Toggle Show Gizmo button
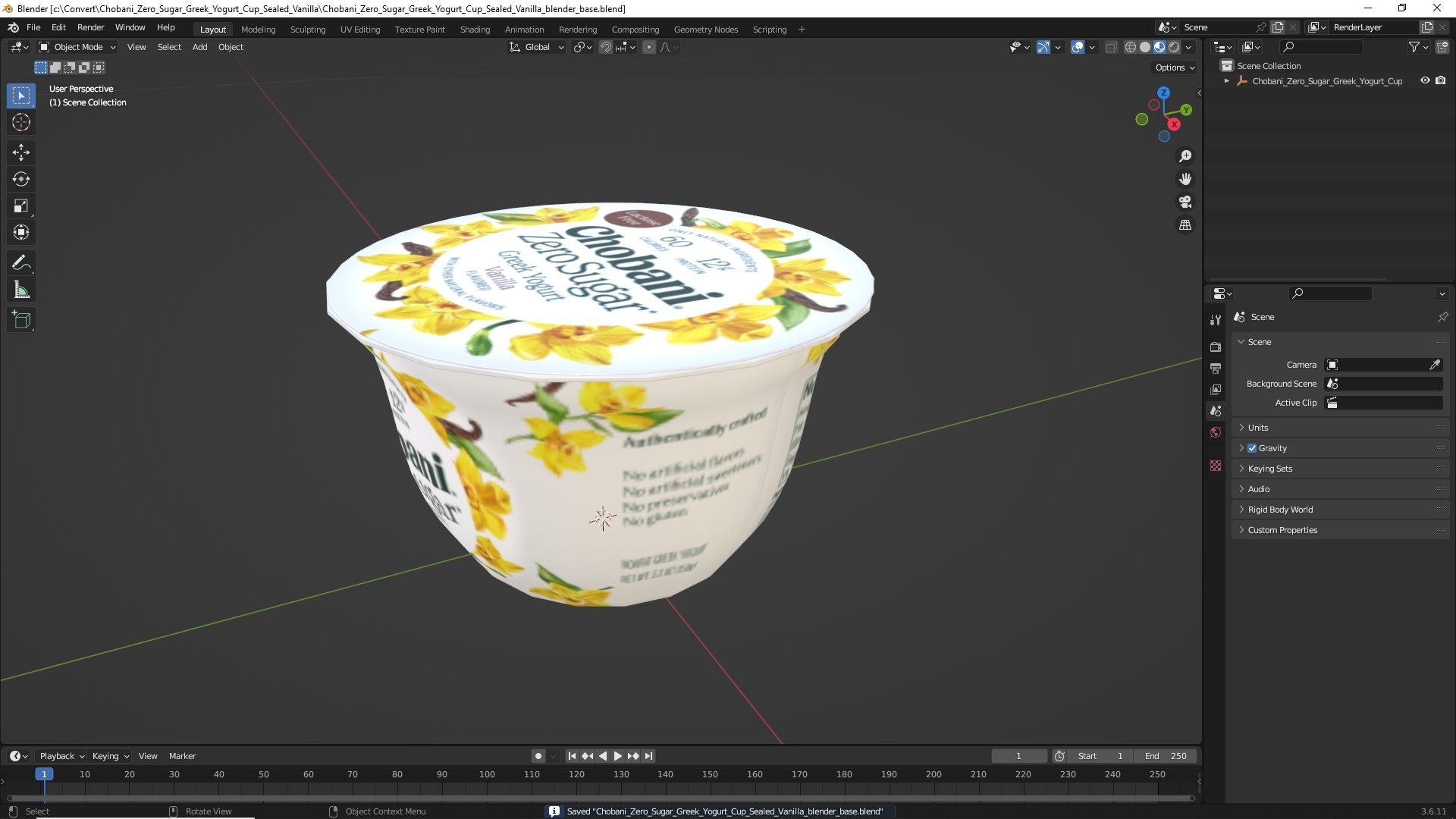Screen dimensions: 1456x819 point(1043,47)
